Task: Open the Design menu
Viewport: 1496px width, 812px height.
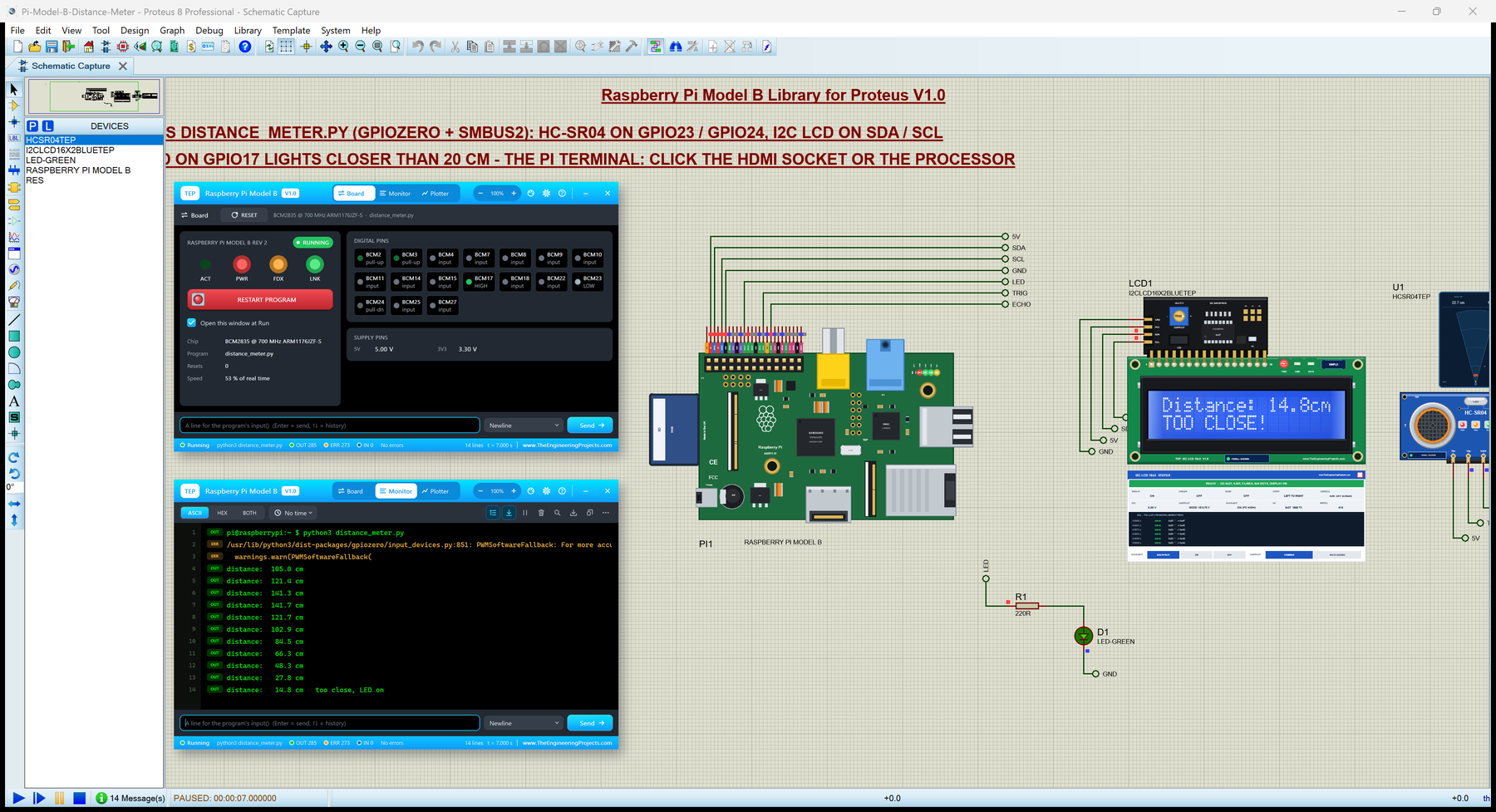Action: pos(135,30)
